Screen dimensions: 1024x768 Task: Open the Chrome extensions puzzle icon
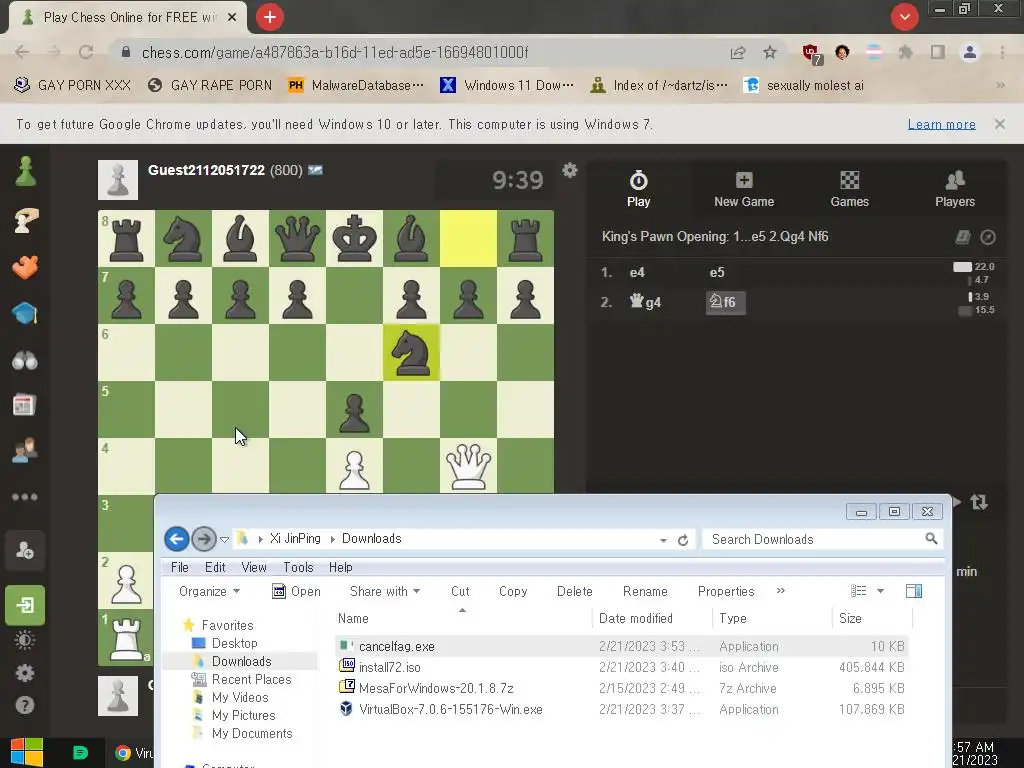click(x=906, y=52)
